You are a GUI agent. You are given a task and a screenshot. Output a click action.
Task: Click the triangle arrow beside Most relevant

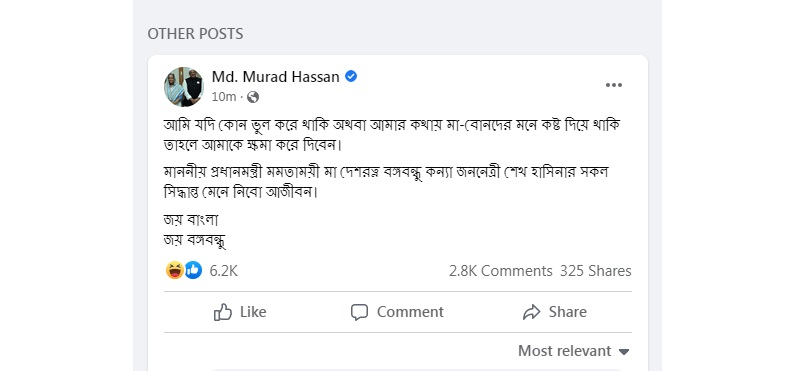[623, 352]
